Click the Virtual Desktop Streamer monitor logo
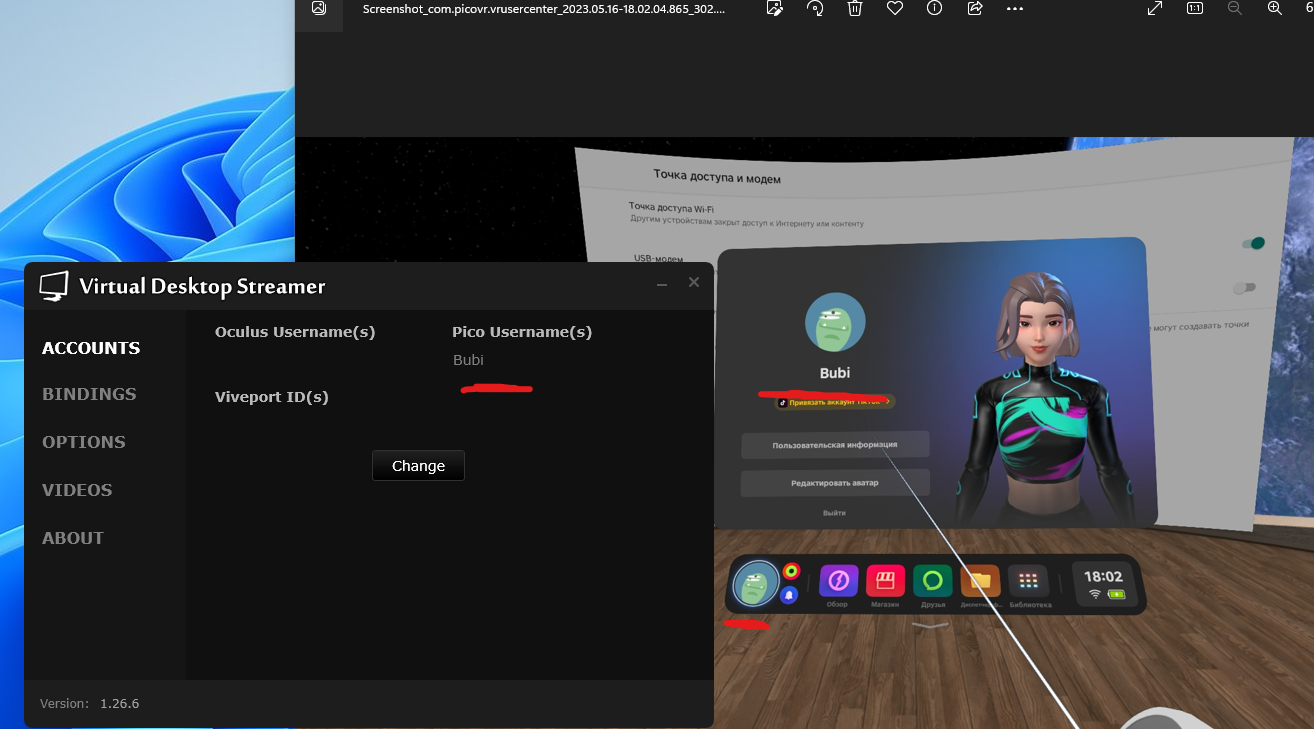Viewport: 1314px width, 729px height. pyautogui.click(x=54, y=286)
